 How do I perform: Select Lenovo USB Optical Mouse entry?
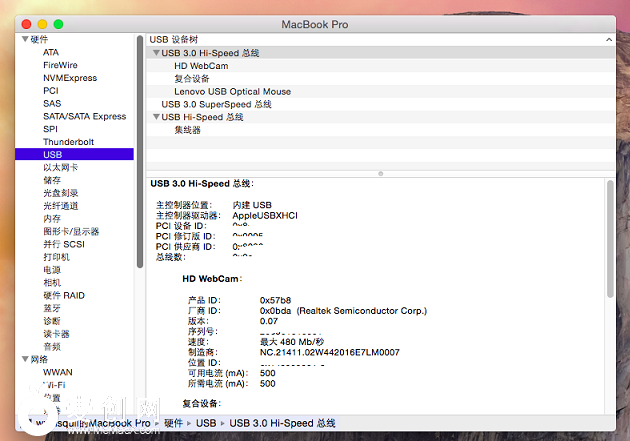(232, 91)
